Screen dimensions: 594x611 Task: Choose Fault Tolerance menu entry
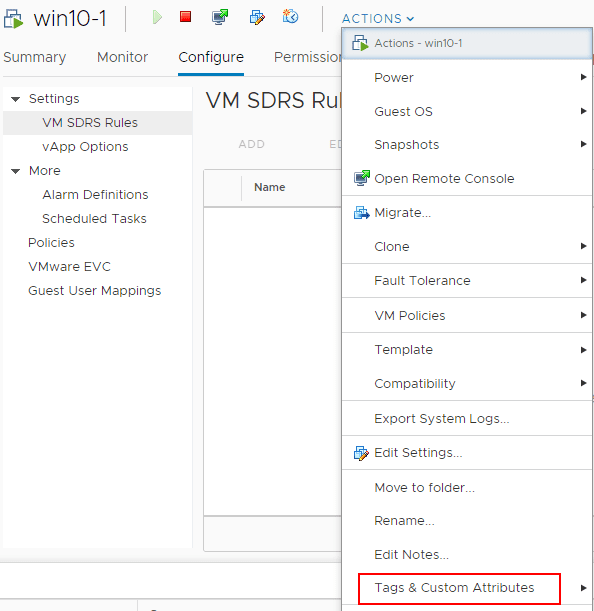[467, 281]
